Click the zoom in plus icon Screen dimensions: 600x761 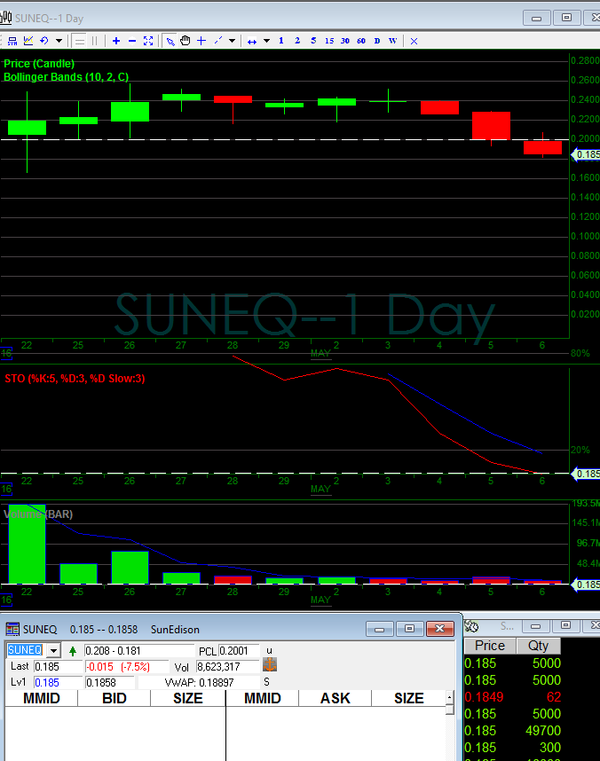point(117,41)
